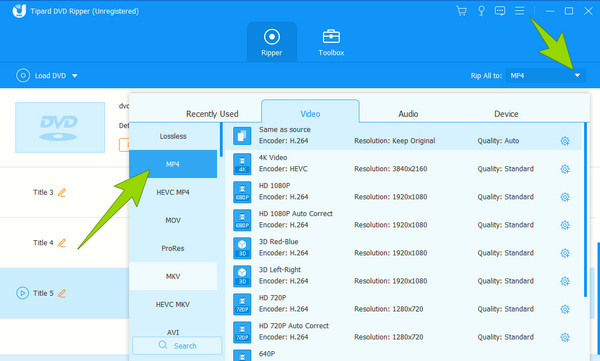The height and width of the screenshot is (361, 600).
Task: Rename Title 5 with pencil icon
Action: tap(62, 293)
